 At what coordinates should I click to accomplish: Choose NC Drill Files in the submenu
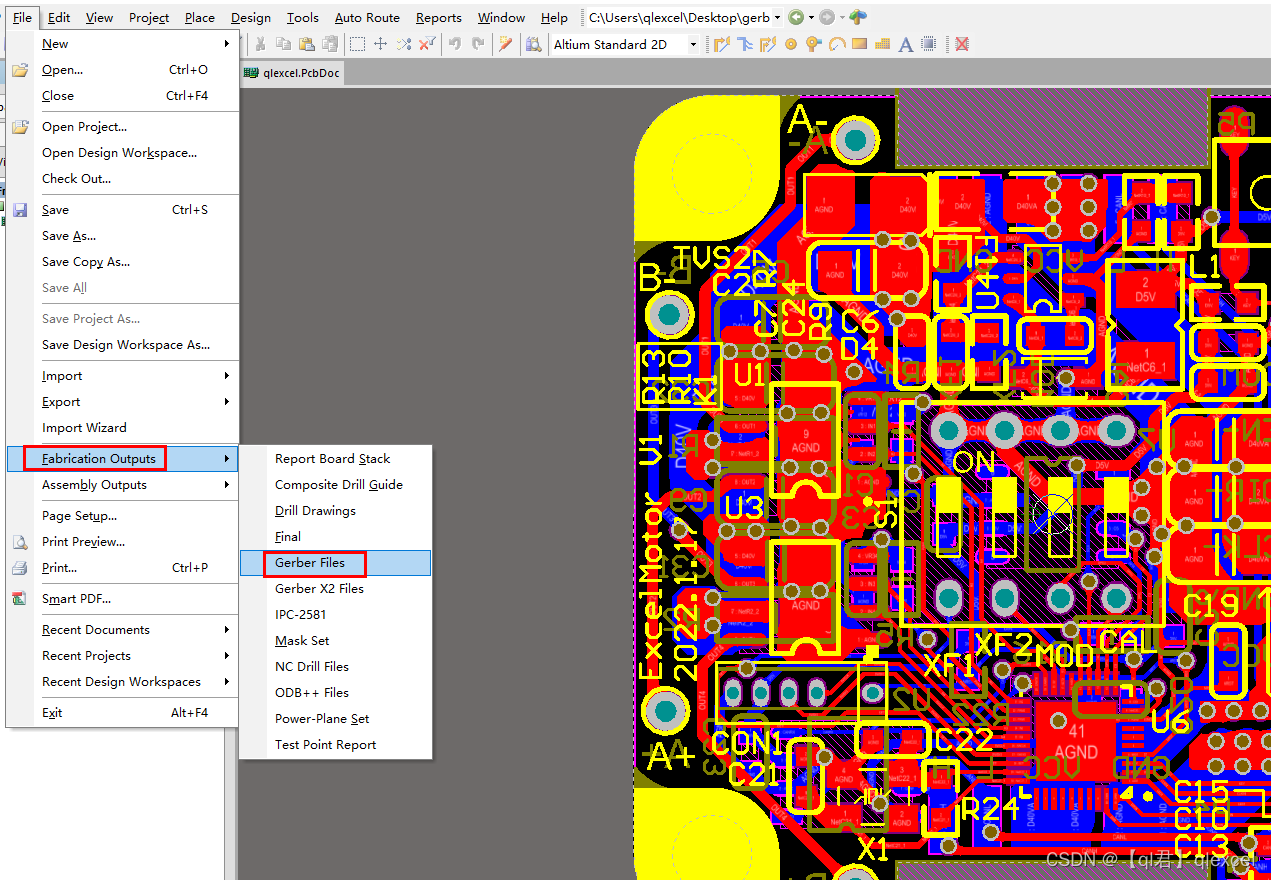[x=335, y=667]
